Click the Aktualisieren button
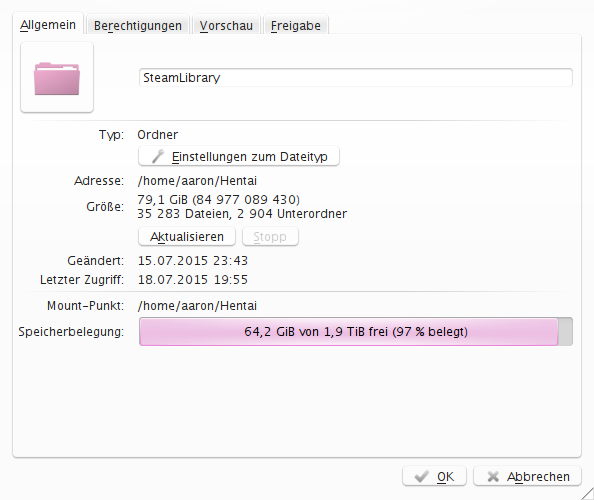 [187, 236]
